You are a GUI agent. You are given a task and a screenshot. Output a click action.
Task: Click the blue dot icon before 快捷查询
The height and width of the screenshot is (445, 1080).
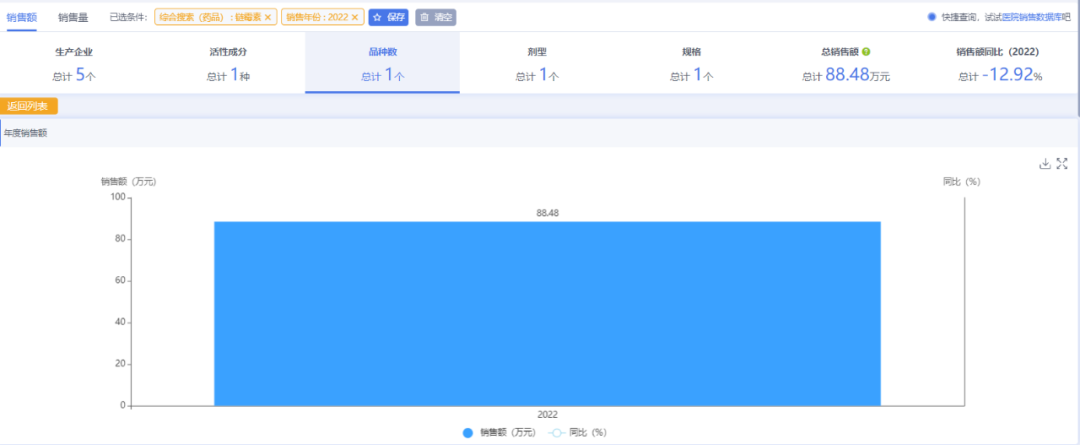pyautogui.click(x=932, y=17)
